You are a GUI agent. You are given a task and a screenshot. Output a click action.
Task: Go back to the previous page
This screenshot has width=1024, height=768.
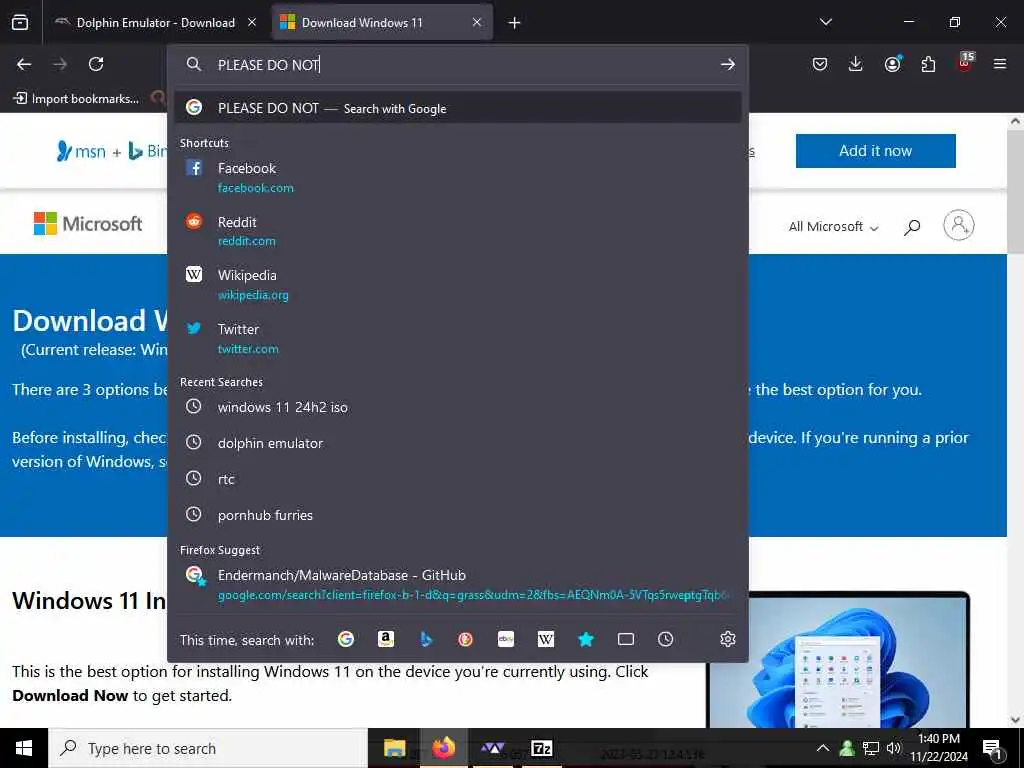[x=24, y=64]
